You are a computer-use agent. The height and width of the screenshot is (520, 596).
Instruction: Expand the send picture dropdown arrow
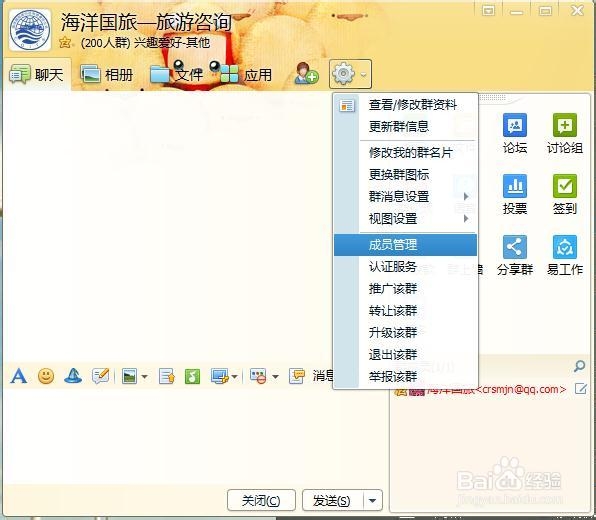[x=144, y=377]
